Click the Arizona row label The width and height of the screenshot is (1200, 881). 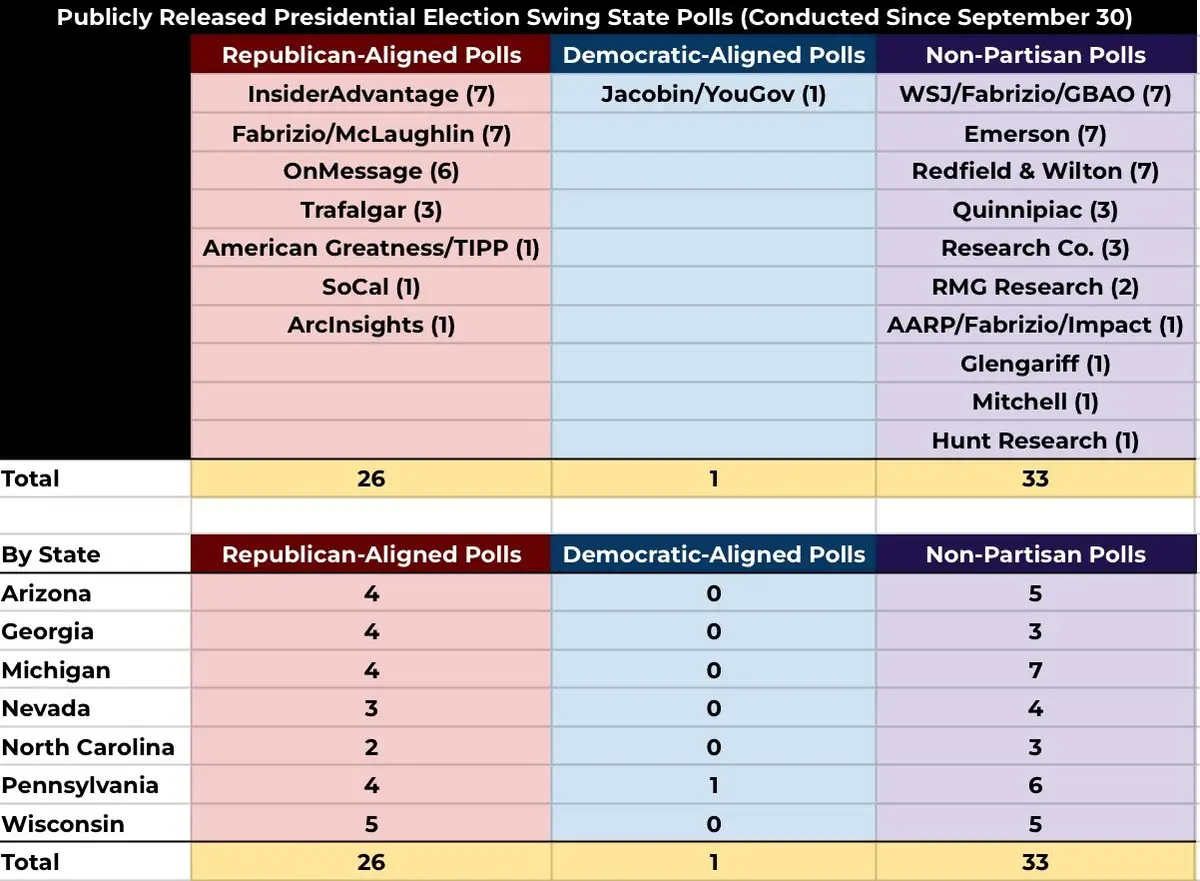tap(46, 593)
